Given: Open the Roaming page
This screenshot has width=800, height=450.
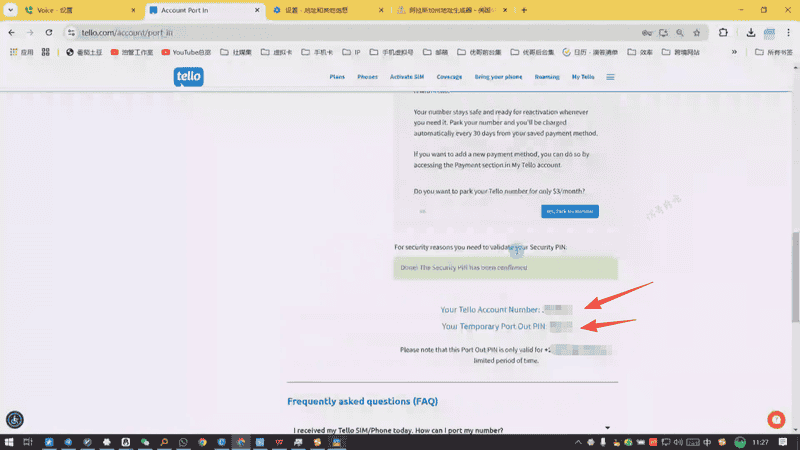Looking at the screenshot, I should tap(547, 77).
